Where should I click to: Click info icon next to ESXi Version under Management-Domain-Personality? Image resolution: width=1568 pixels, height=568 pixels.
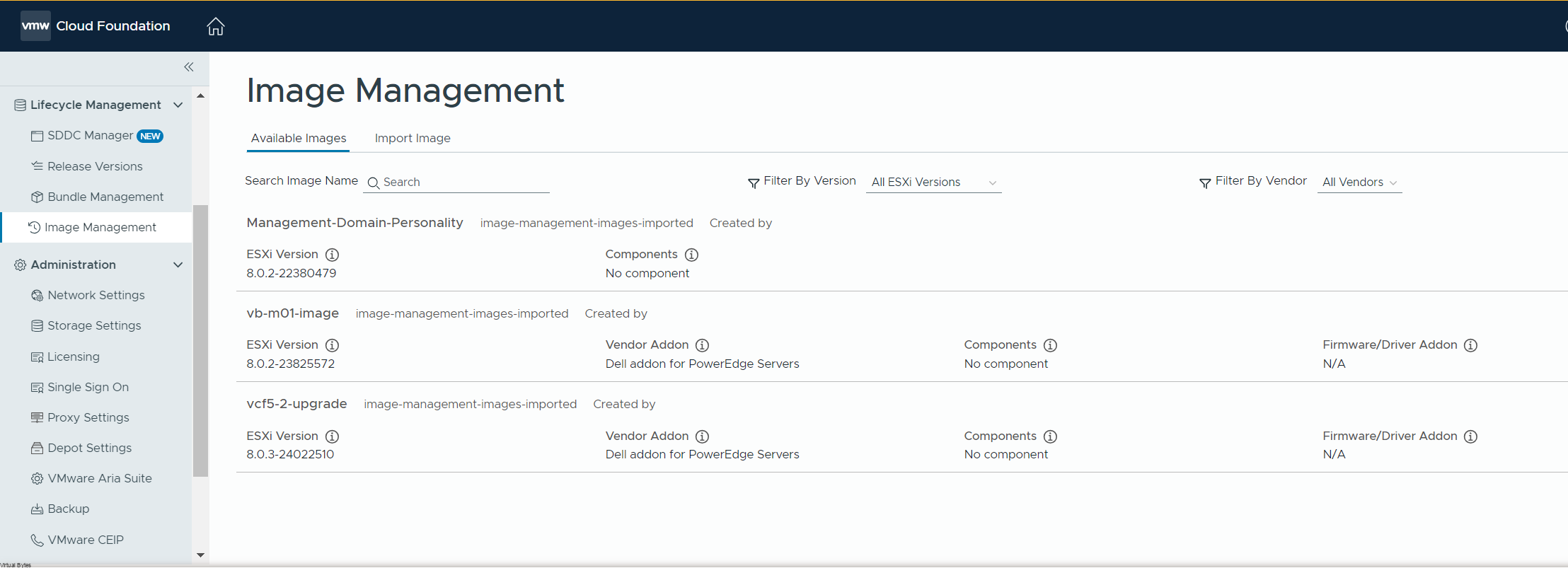pyautogui.click(x=332, y=255)
